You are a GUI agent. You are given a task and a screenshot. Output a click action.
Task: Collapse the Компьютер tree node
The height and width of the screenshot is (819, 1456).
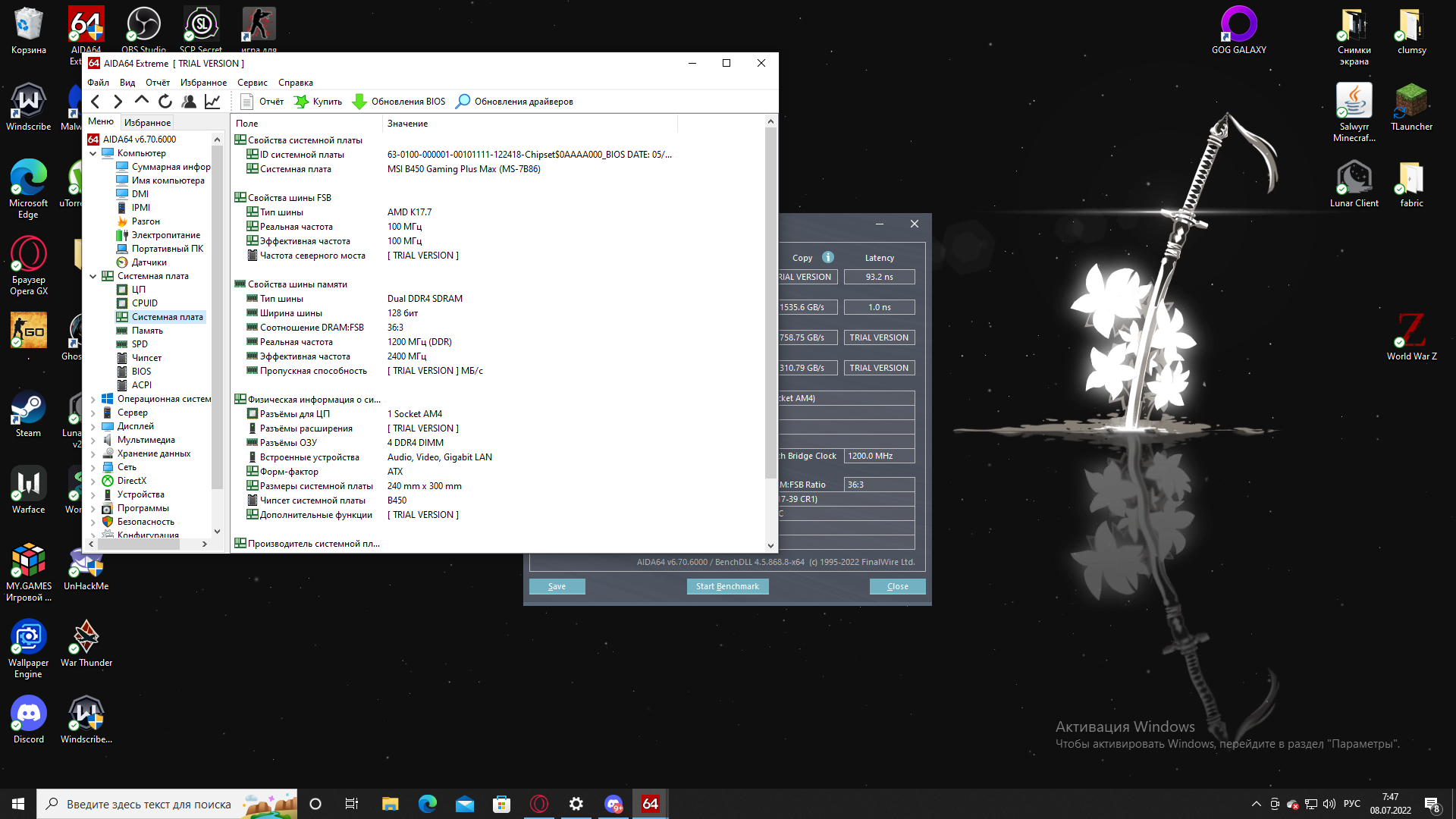point(93,153)
